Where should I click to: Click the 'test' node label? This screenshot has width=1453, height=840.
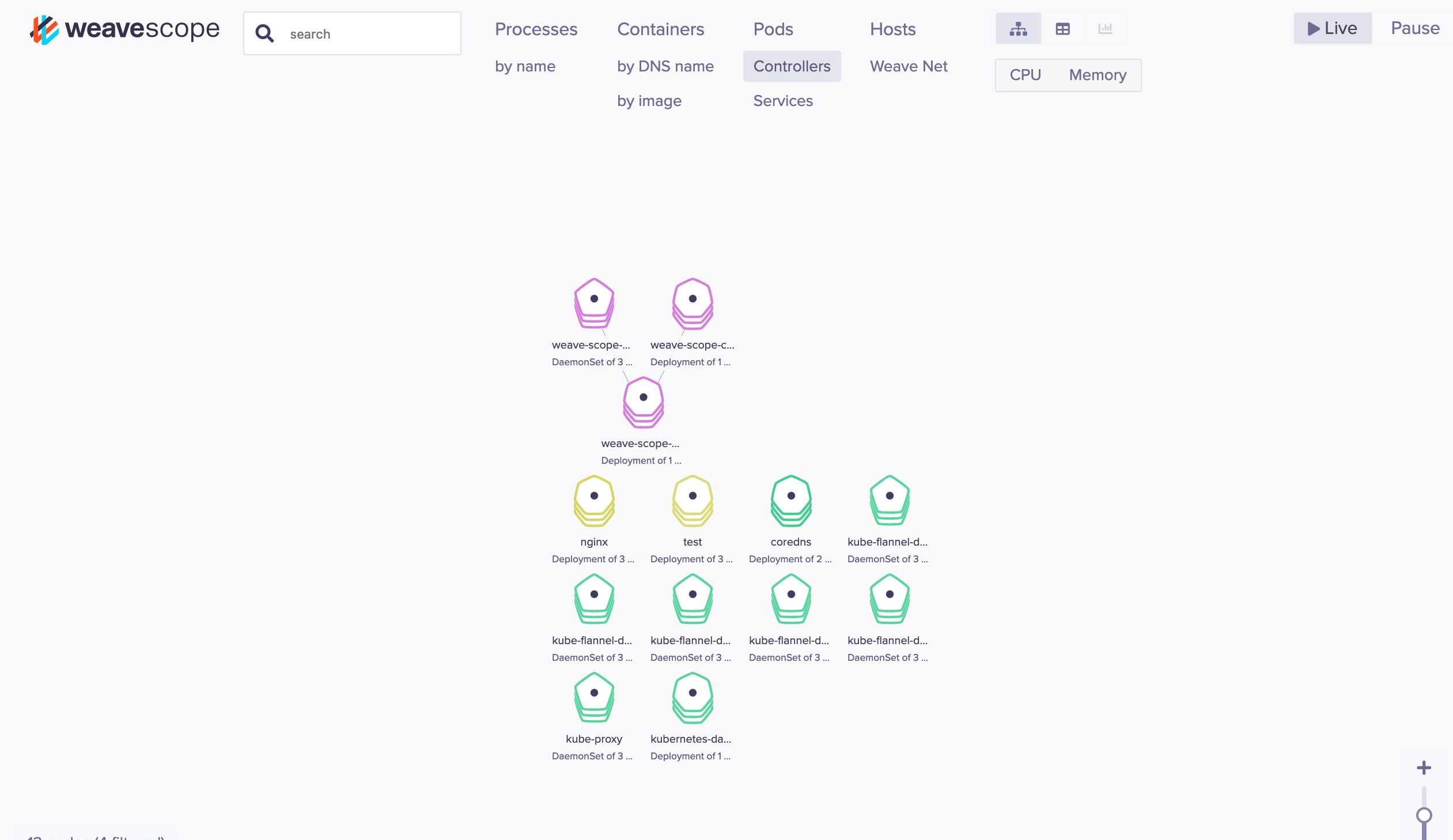pos(693,542)
